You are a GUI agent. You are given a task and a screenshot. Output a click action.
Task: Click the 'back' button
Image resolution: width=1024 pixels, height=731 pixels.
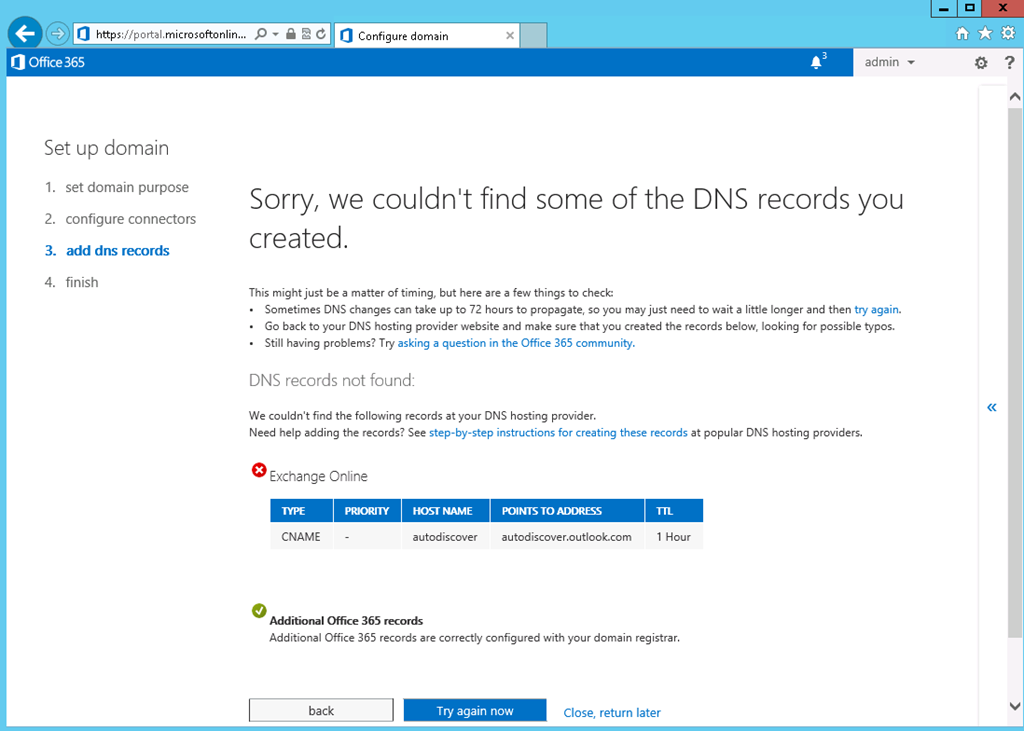pos(321,711)
